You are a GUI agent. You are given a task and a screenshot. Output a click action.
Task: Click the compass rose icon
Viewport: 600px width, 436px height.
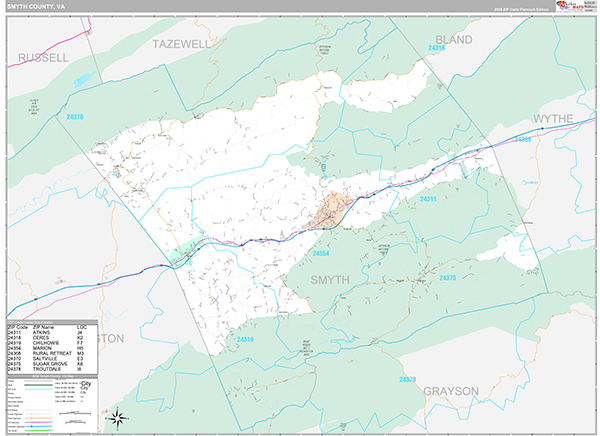click(x=117, y=418)
